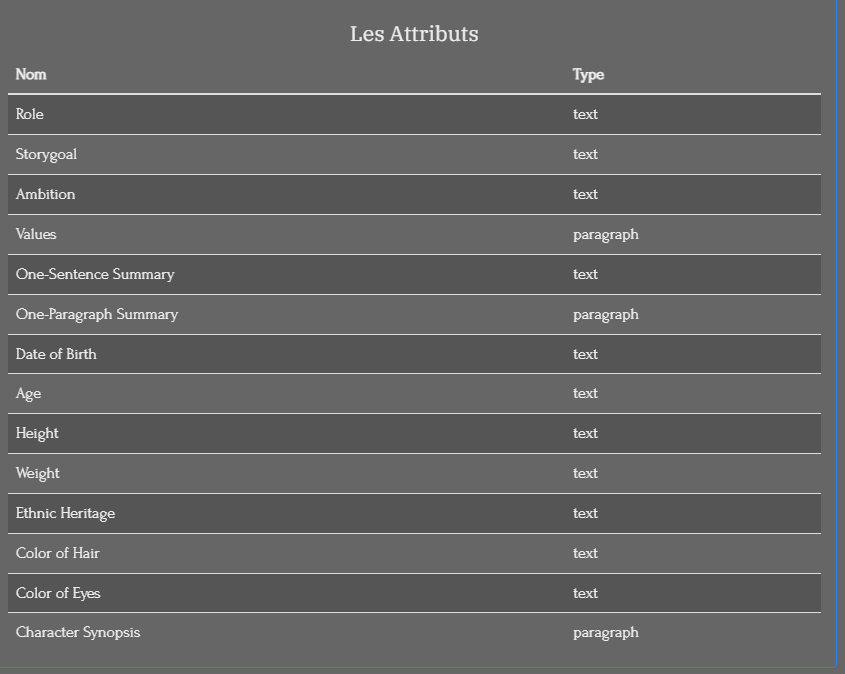Click the text type of Role
Viewport: 845px width, 674px height.
[585, 114]
